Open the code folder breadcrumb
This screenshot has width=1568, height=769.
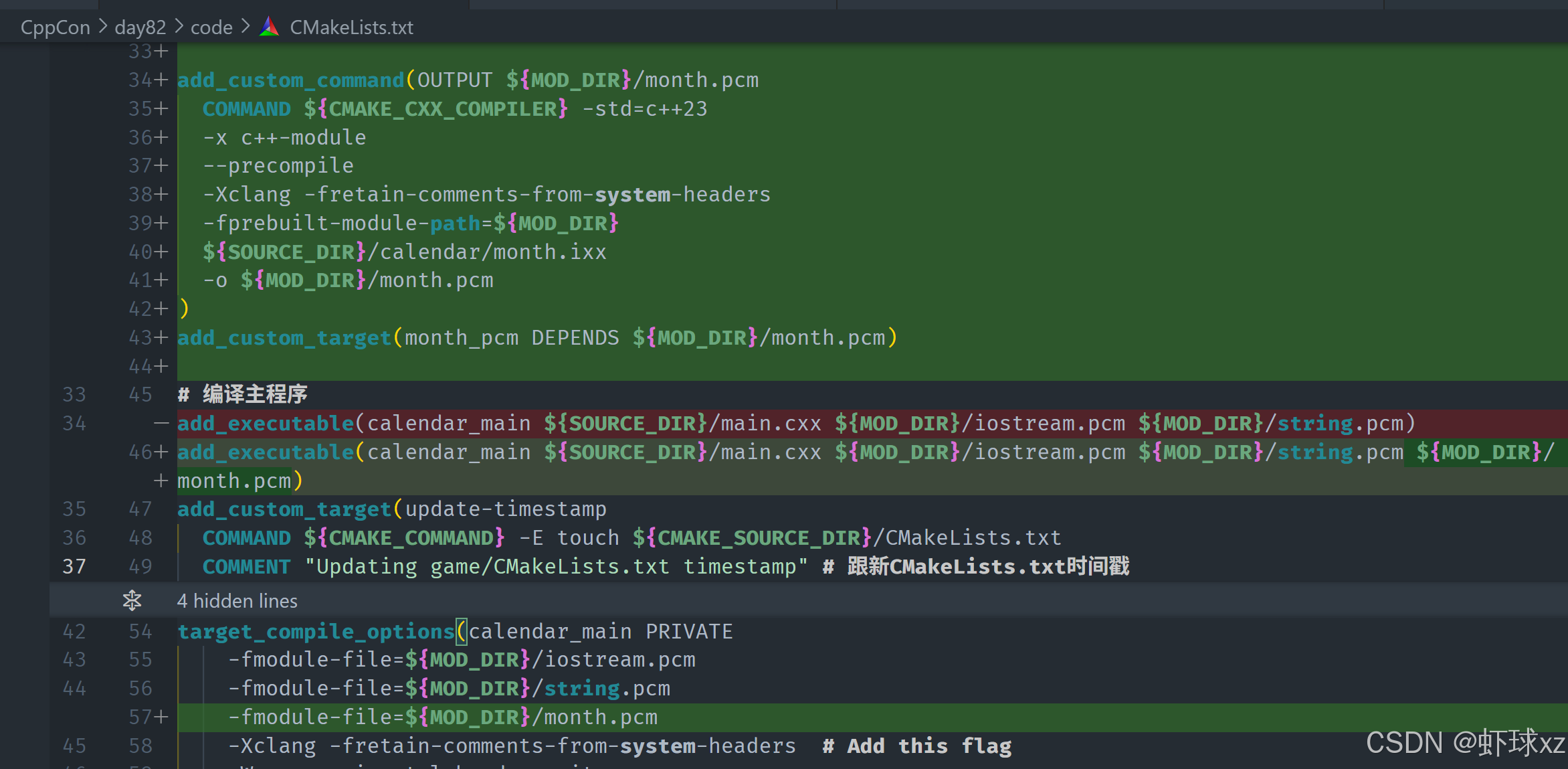[x=211, y=27]
